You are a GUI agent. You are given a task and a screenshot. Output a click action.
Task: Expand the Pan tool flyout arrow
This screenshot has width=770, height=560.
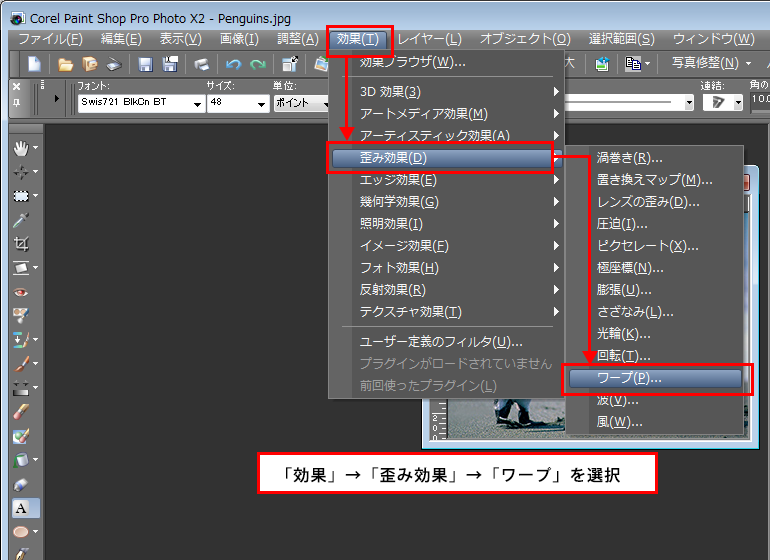coord(35,148)
